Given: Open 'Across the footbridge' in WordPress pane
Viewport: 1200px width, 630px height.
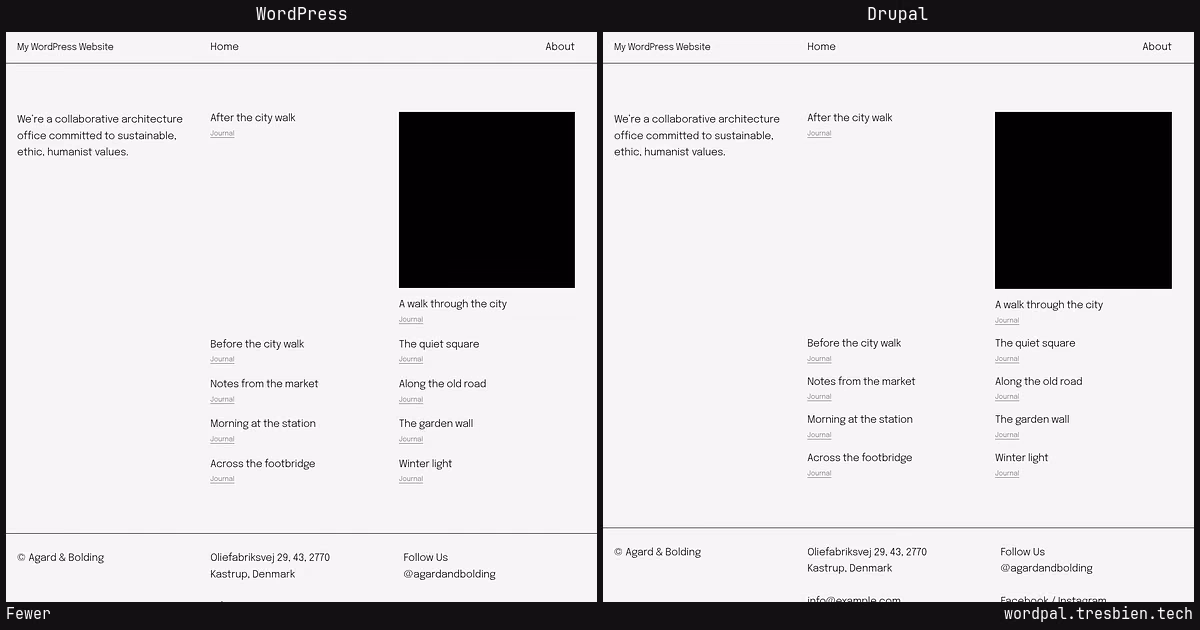Looking at the screenshot, I should [263, 464].
